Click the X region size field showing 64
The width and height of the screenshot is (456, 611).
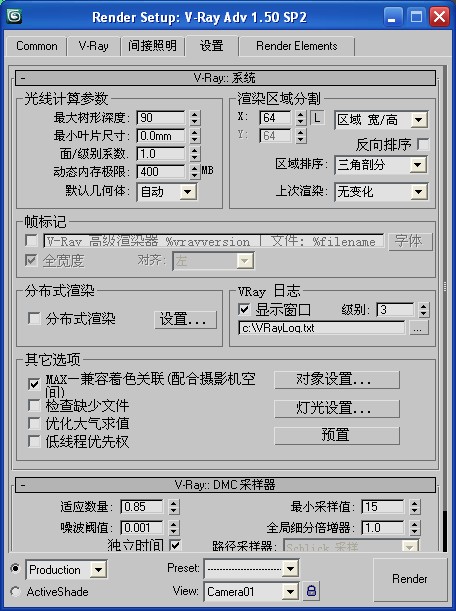point(275,118)
